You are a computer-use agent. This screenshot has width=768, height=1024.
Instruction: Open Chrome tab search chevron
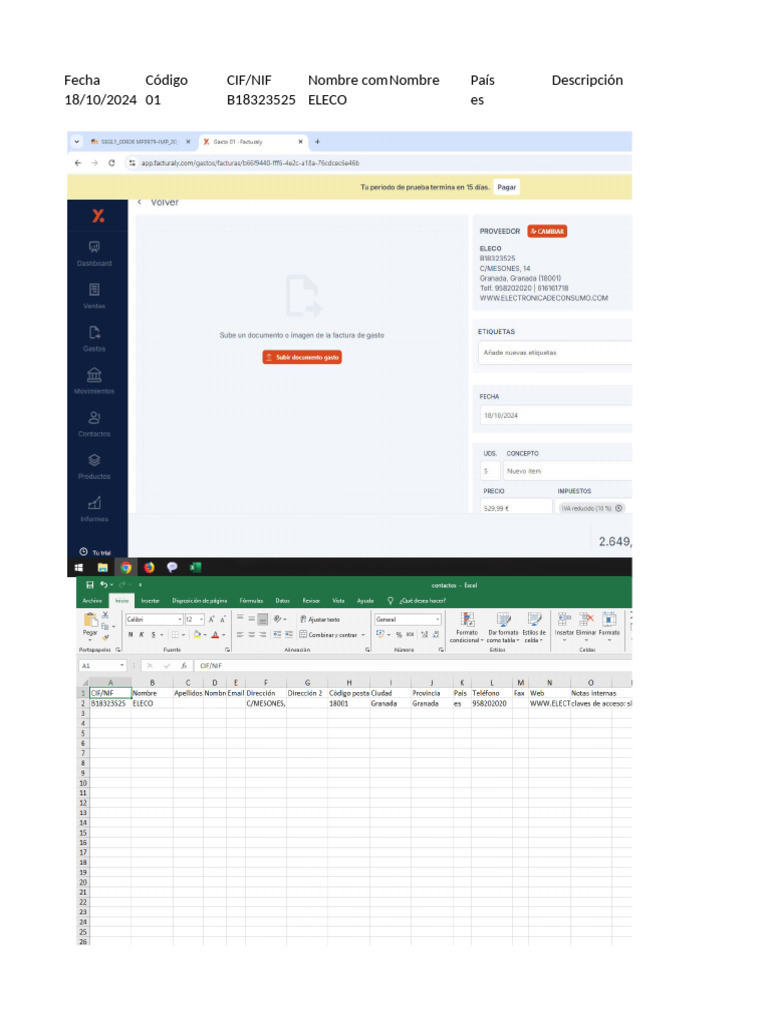(76, 142)
